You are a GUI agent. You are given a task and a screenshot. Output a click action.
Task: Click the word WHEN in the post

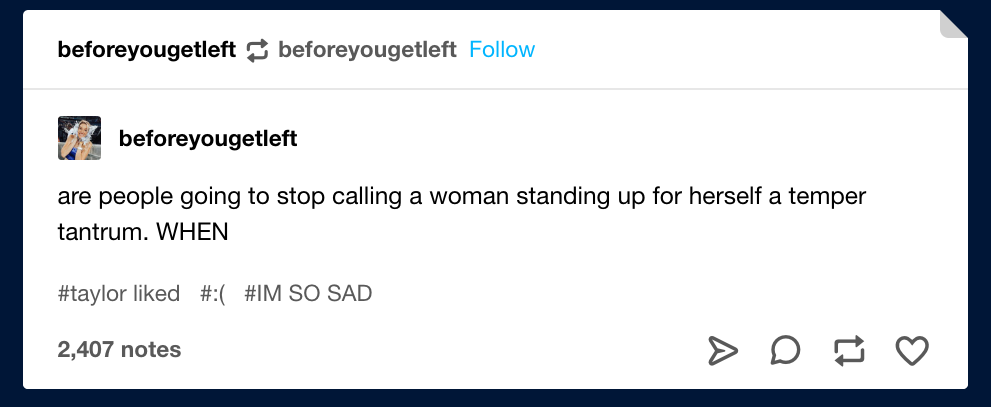click(192, 232)
